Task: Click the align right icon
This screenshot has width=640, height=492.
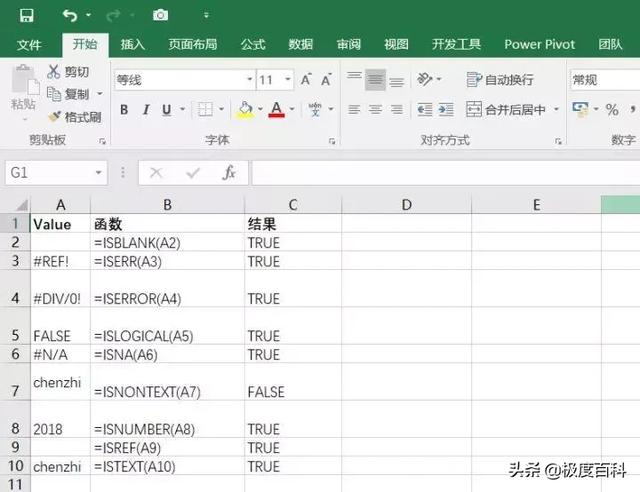Action: pyautogui.click(x=396, y=109)
